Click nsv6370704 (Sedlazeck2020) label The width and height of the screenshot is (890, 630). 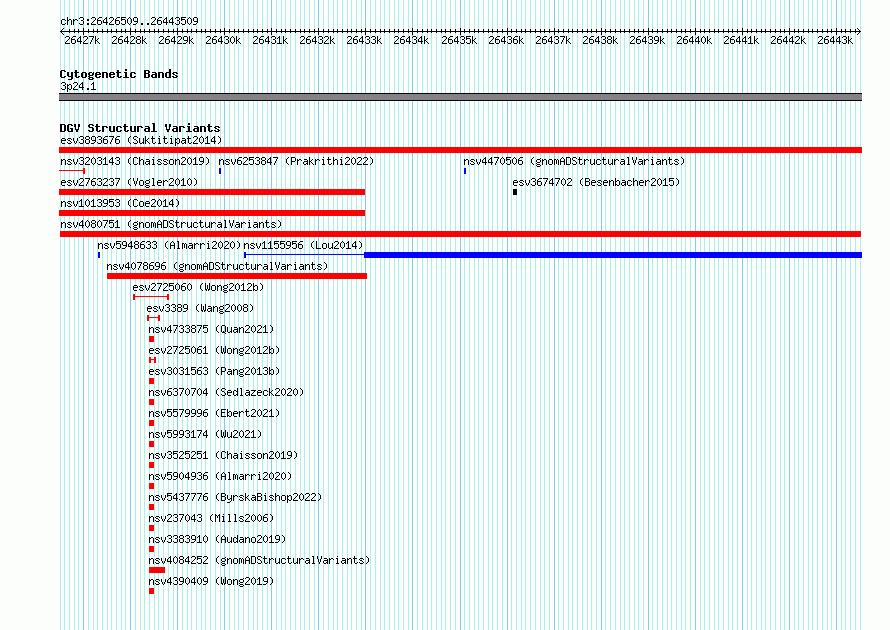[x=226, y=392]
